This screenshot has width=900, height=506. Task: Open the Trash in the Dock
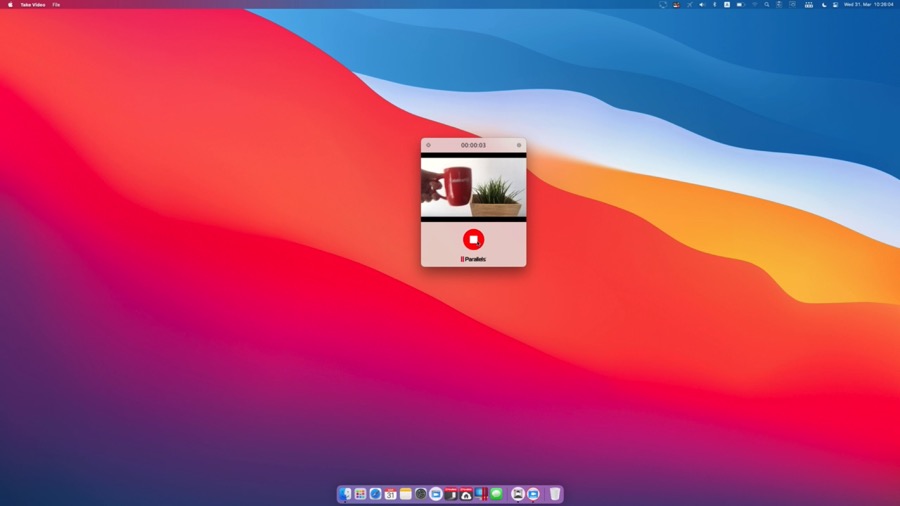tap(555, 494)
